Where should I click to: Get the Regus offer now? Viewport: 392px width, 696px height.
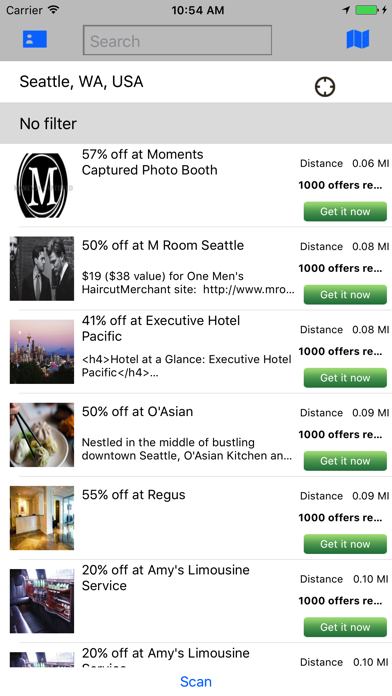(345, 544)
